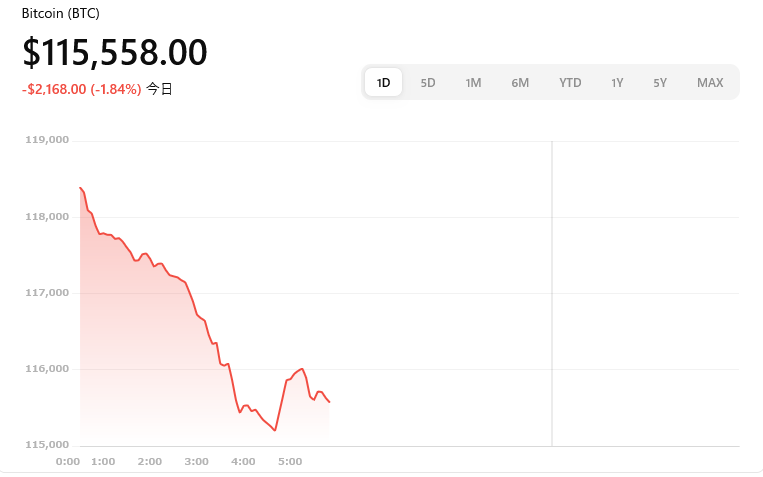Viewport: 763px width, 477px height.
Task: Click the chart line's starting peak
Action: coord(80,188)
